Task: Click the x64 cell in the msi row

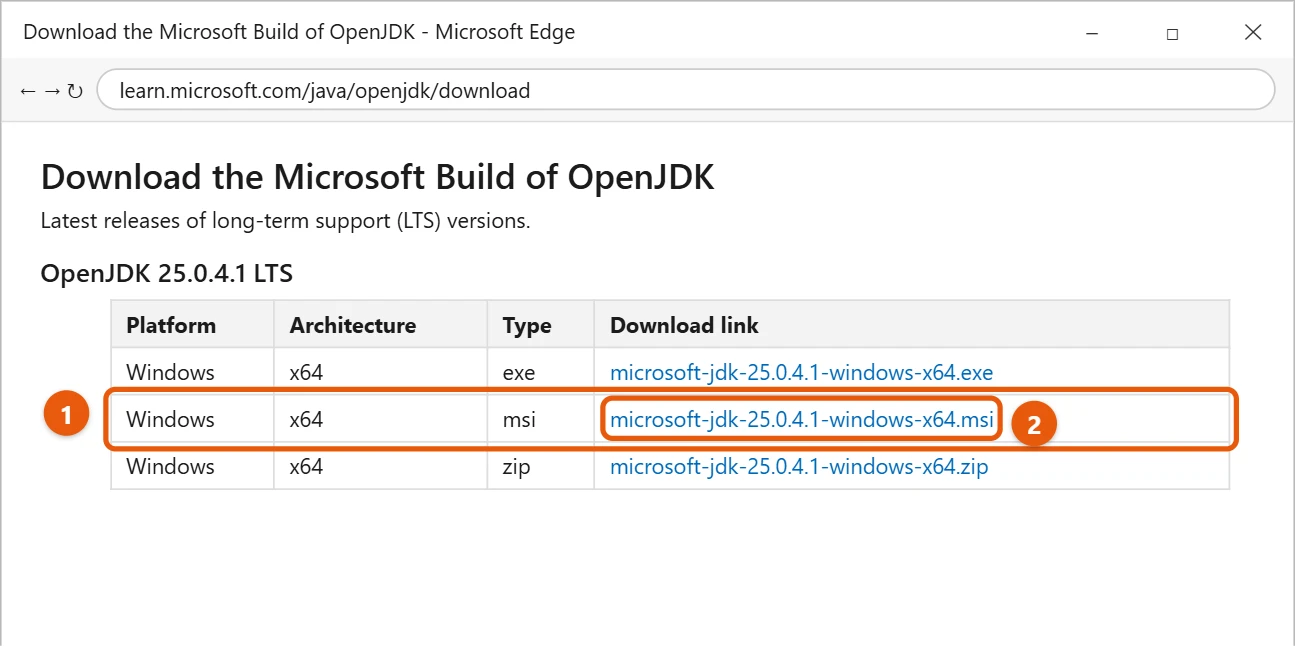Action: 380,419
